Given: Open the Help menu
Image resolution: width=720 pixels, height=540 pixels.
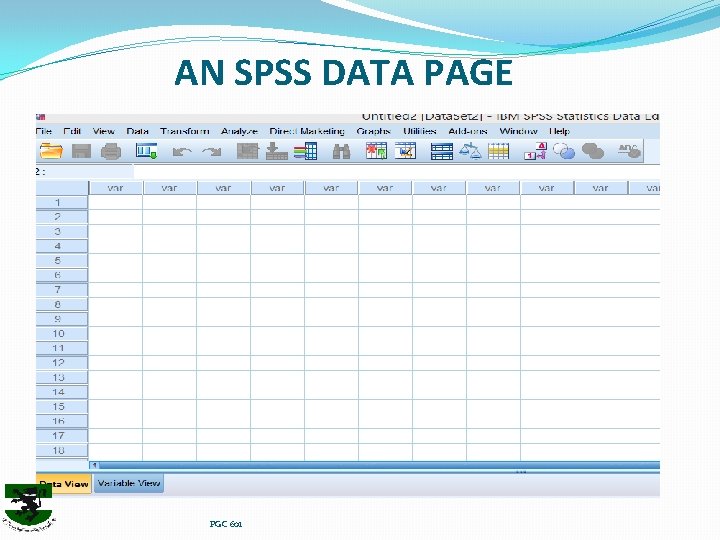Looking at the screenshot, I should click(x=559, y=131).
